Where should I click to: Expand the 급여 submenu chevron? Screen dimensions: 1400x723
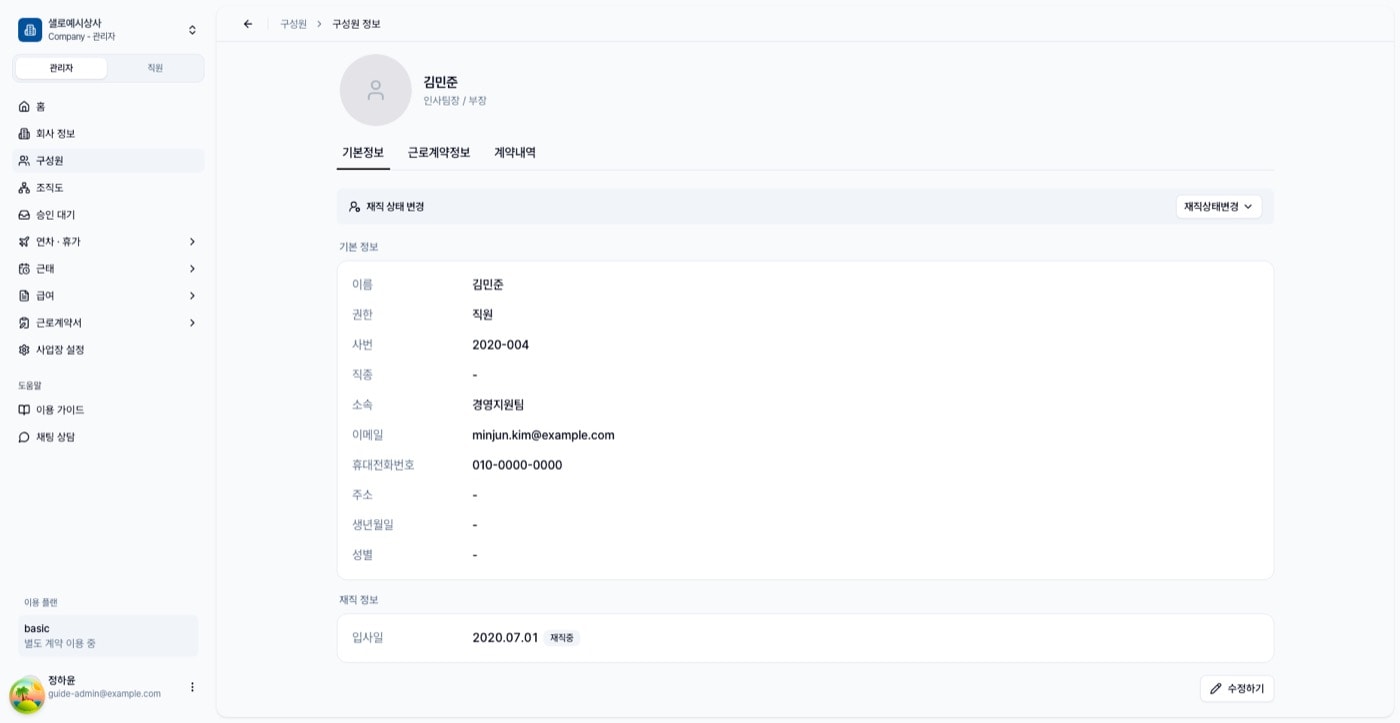[x=192, y=295]
